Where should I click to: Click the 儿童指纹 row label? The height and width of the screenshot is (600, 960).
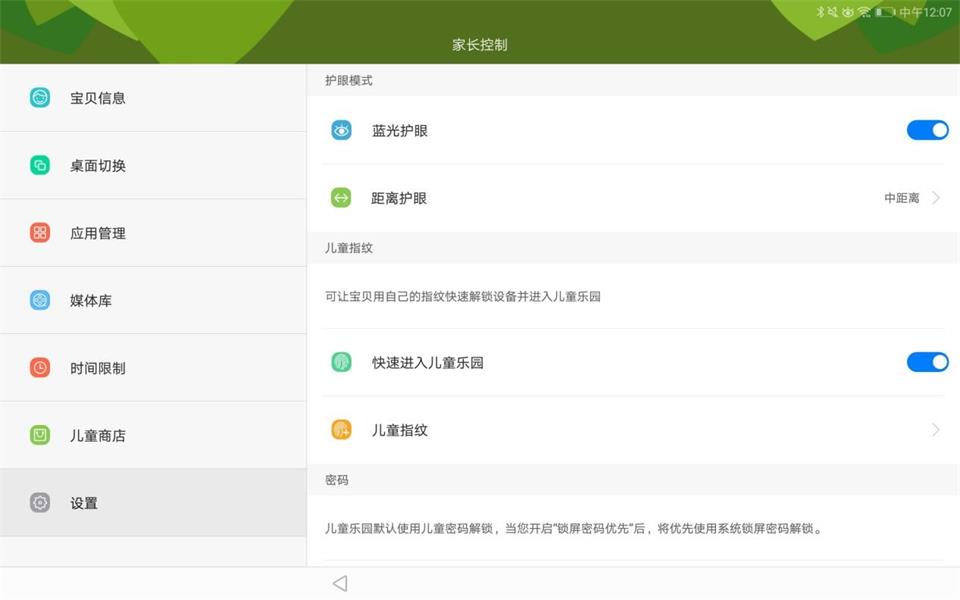tap(400, 430)
